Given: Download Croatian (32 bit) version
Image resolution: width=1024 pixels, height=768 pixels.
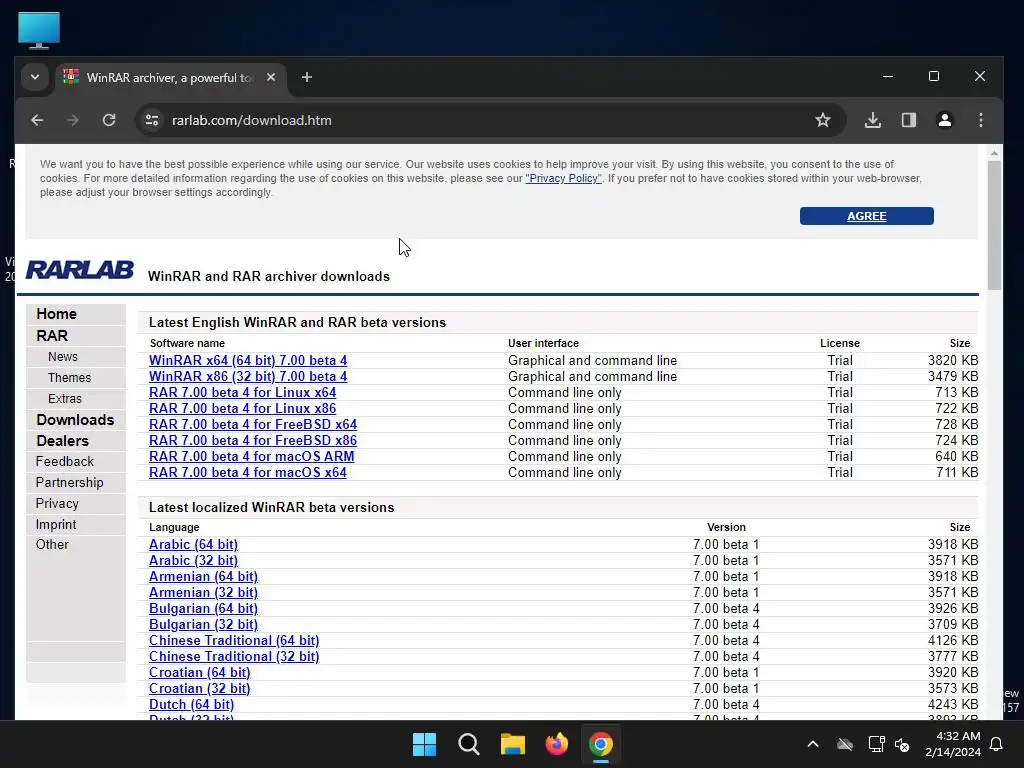Looking at the screenshot, I should coord(199,688).
